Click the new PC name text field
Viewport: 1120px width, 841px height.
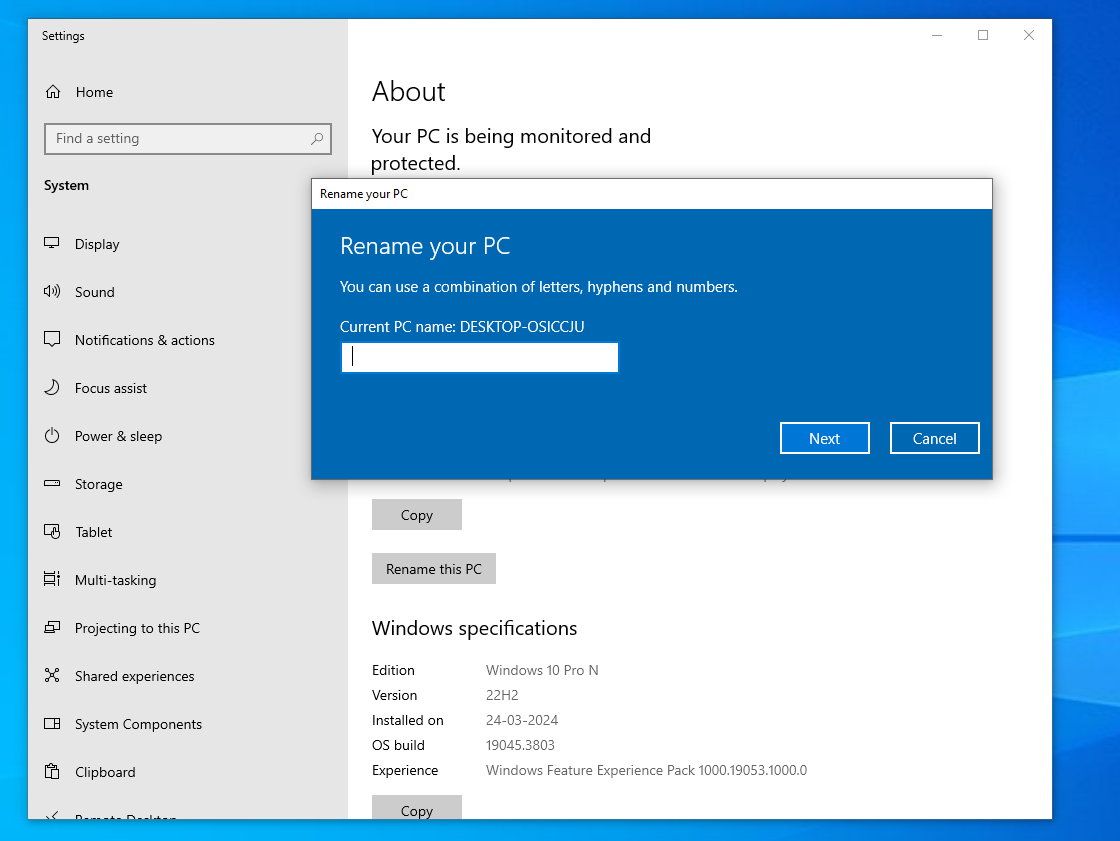(x=480, y=357)
